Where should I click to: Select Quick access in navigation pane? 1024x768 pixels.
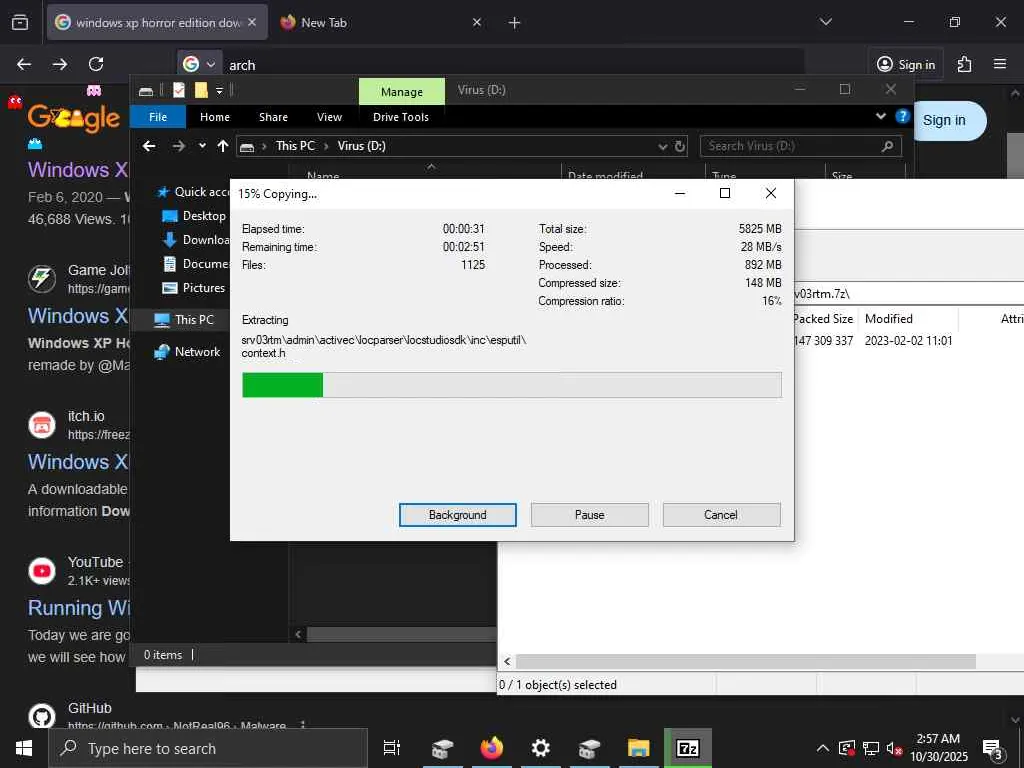click(194, 192)
